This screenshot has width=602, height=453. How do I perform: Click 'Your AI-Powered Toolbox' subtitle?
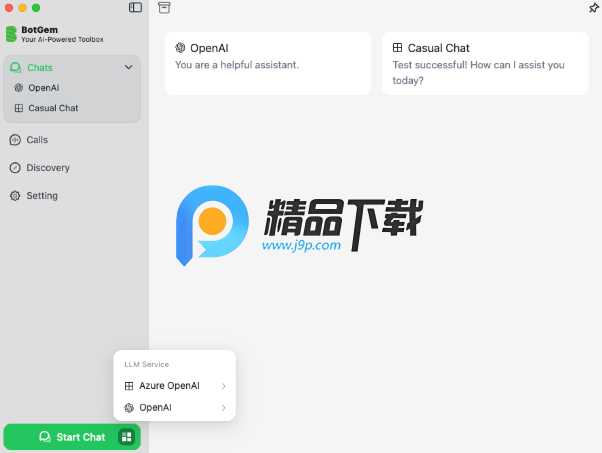point(62,40)
